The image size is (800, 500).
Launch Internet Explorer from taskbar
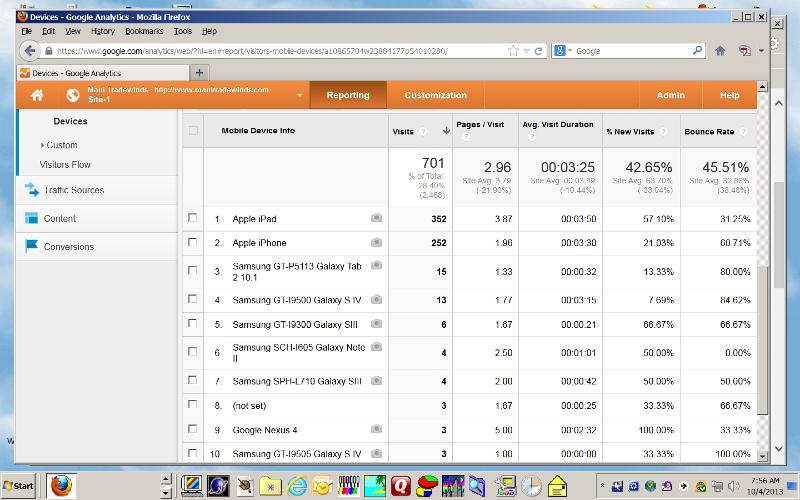point(296,486)
